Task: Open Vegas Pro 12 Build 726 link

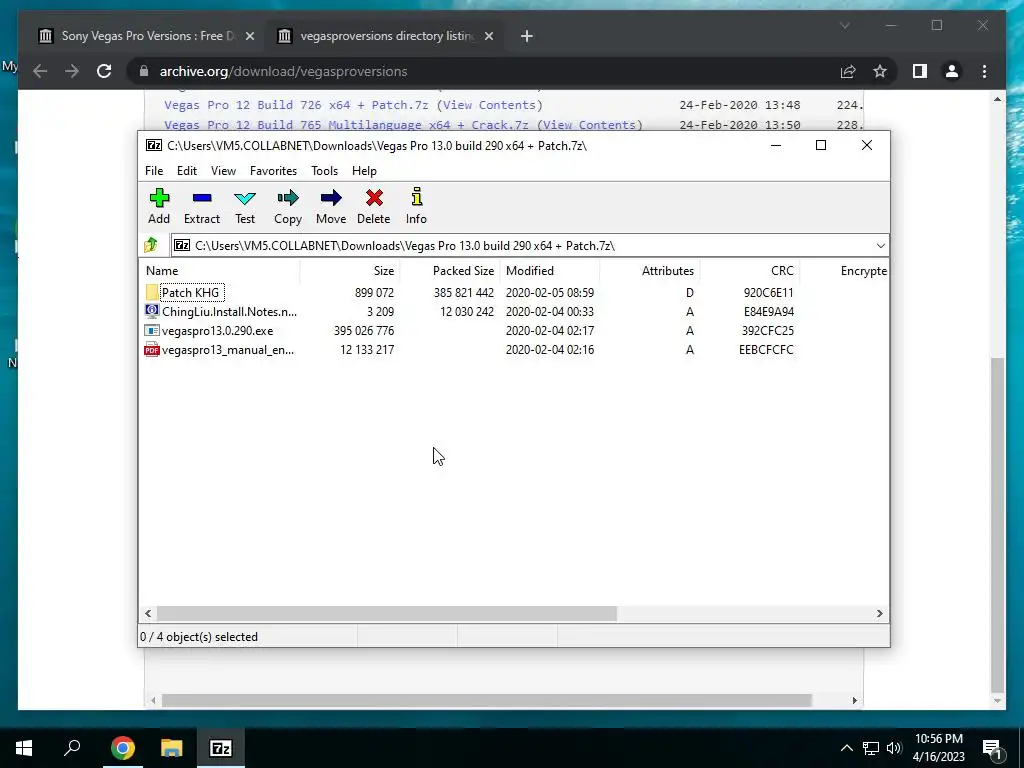Action: coord(295,104)
